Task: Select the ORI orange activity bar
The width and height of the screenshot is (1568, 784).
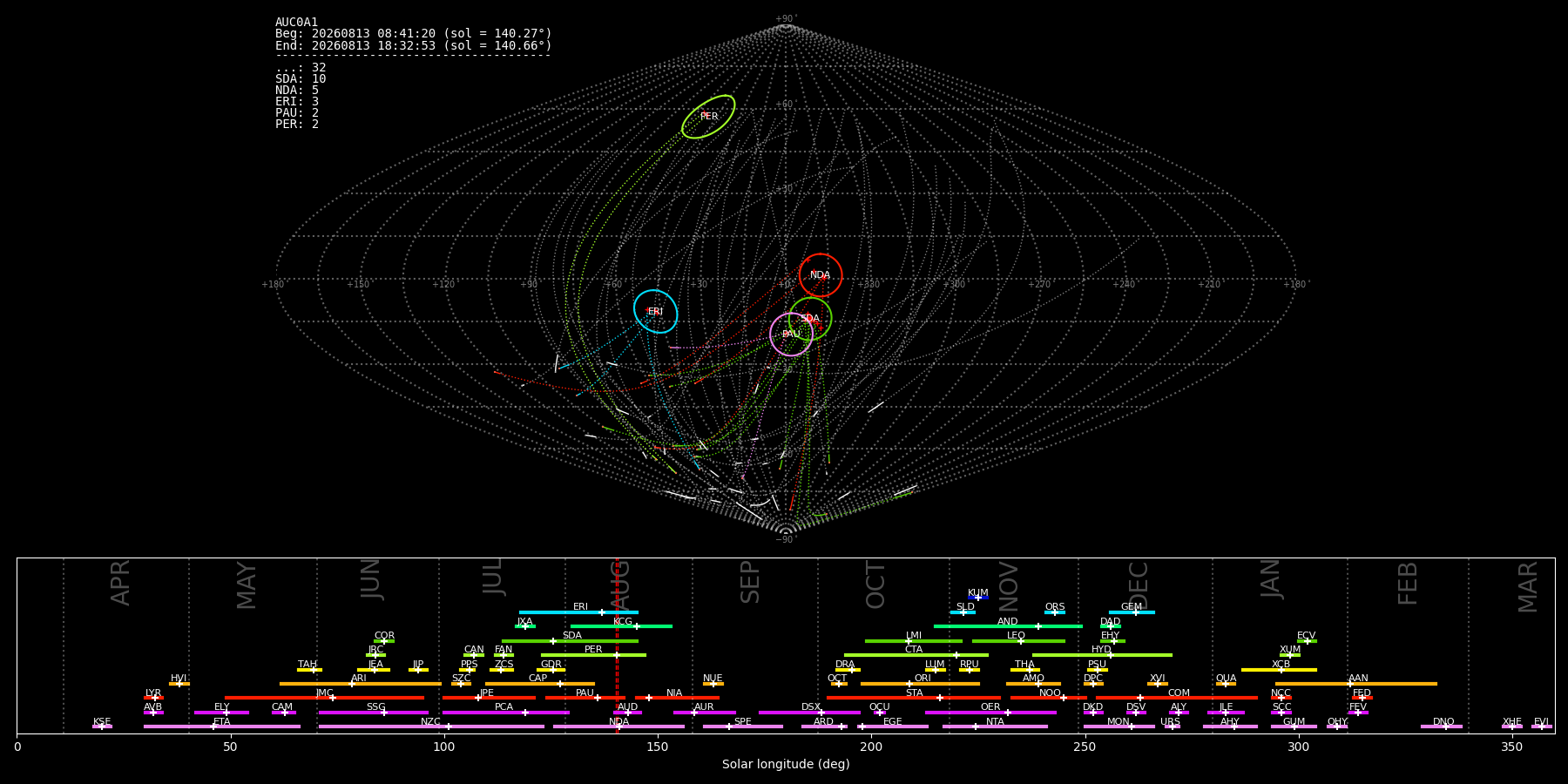Action: 920,684
